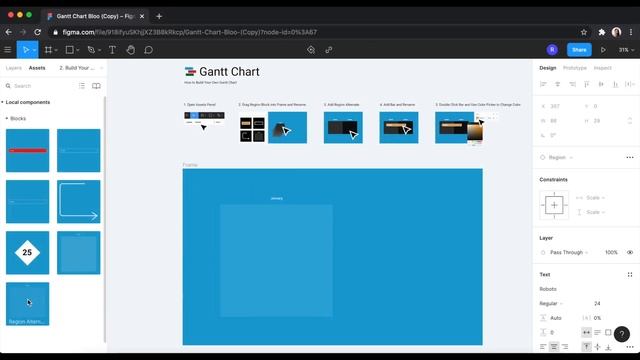Collapse Blocks section
Screen dimensions: 640x360
point(7,118)
